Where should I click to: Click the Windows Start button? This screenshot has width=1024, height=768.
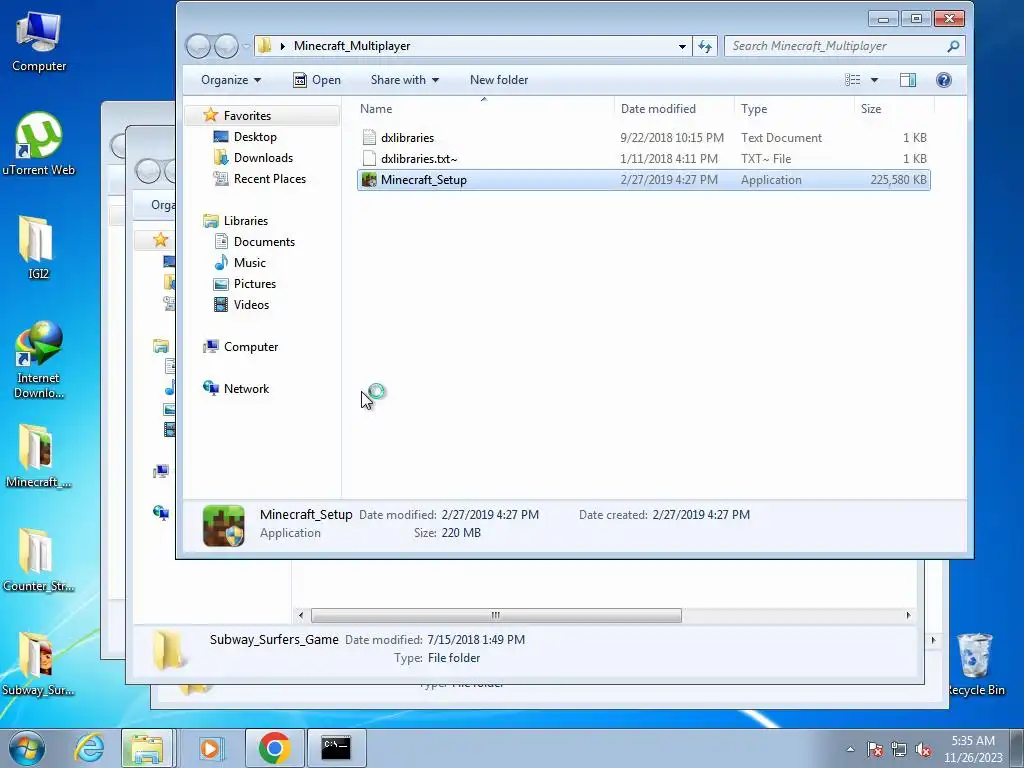pyautogui.click(x=26, y=748)
